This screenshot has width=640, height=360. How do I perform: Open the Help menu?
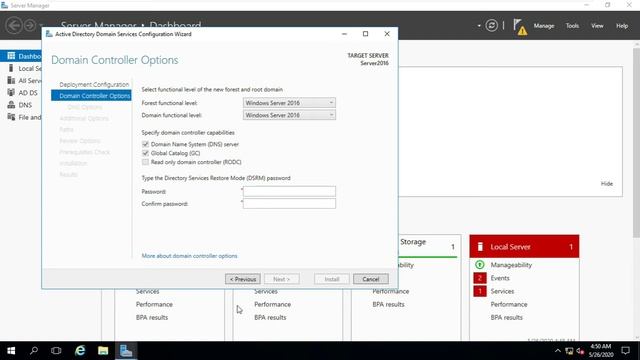(622, 26)
